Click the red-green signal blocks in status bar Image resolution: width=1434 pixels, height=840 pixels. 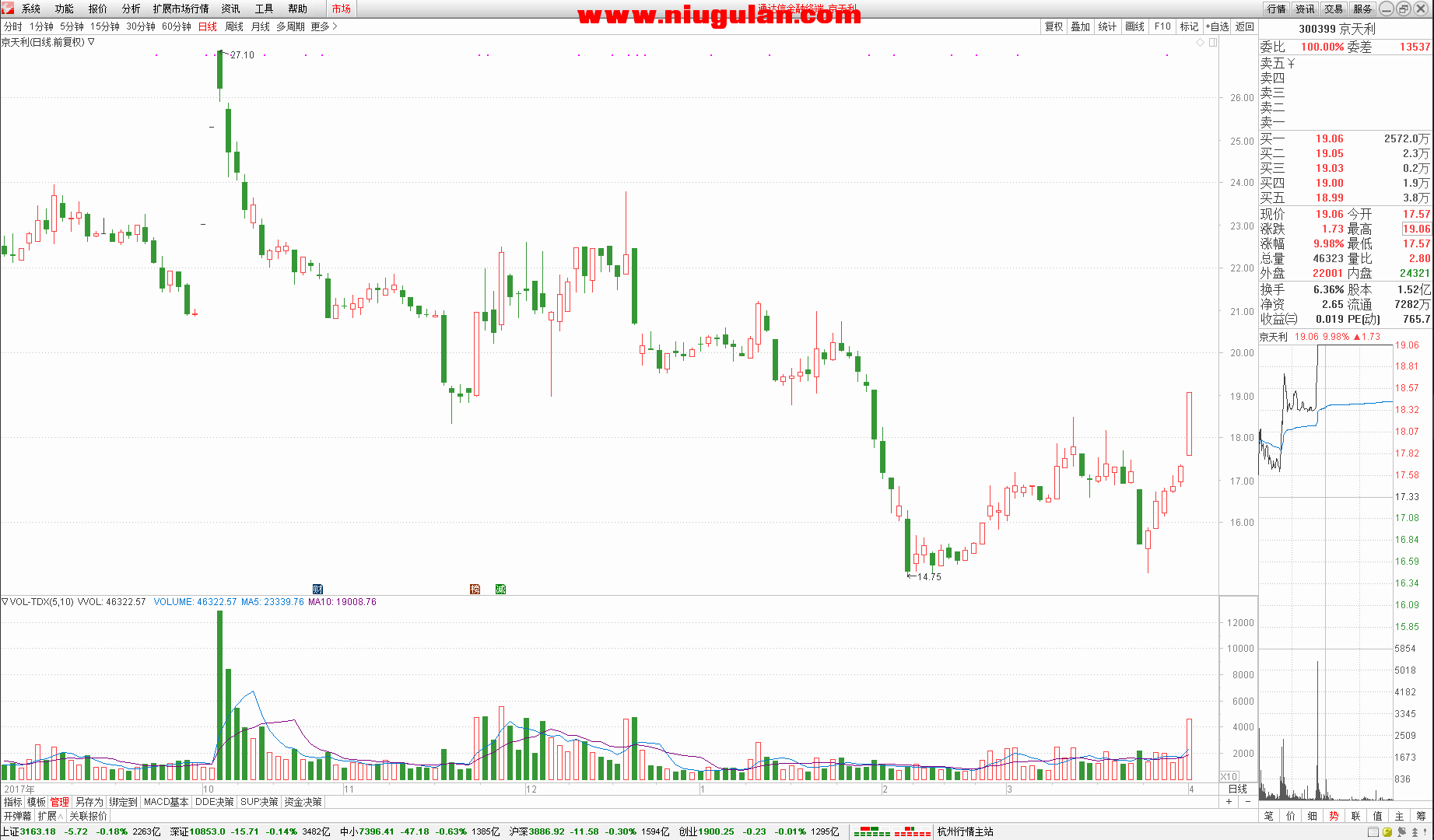point(892,832)
